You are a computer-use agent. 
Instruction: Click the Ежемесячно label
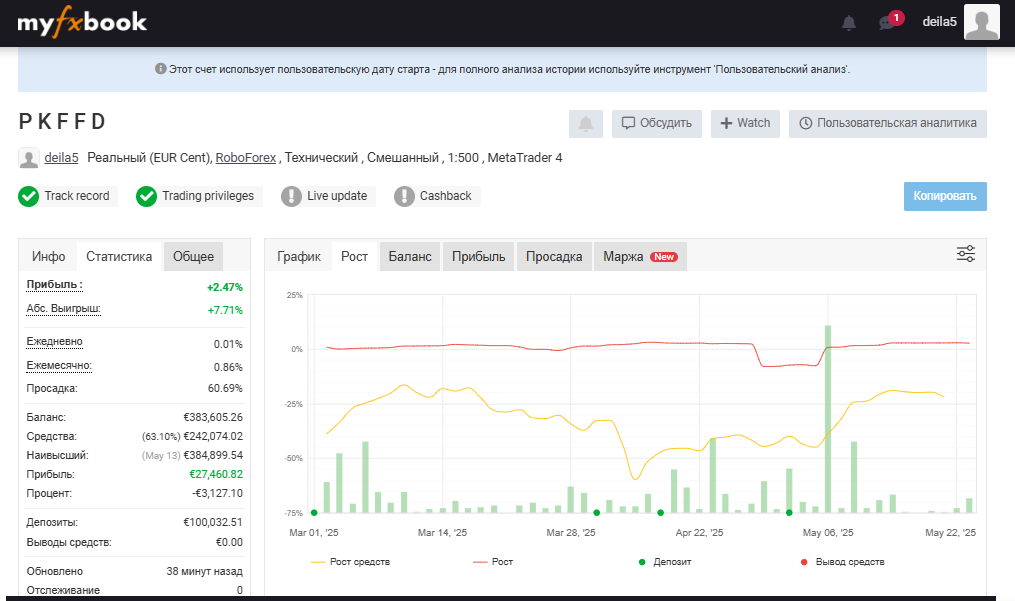click(59, 365)
